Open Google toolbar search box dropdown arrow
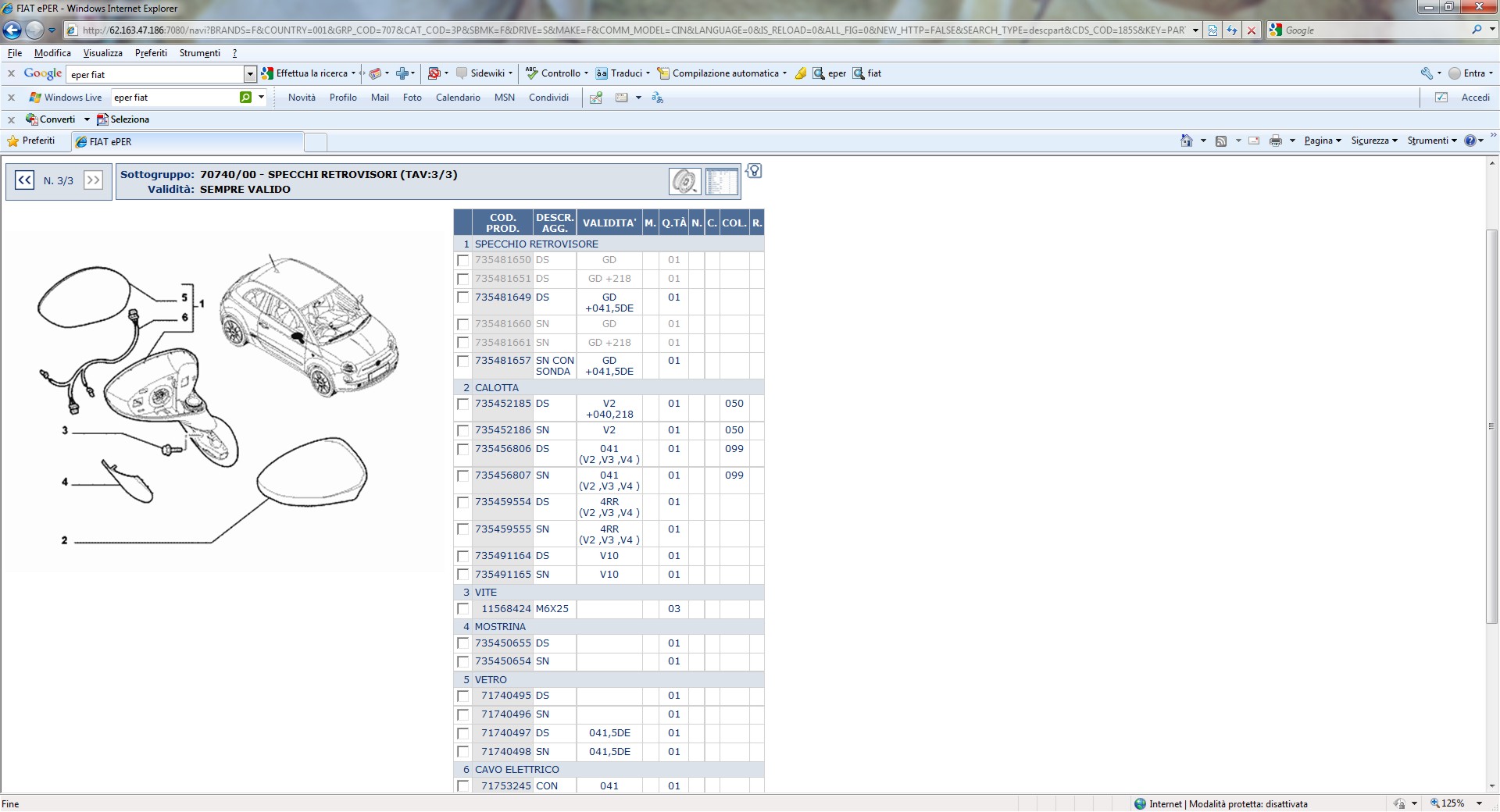 [x=250, y=74]
